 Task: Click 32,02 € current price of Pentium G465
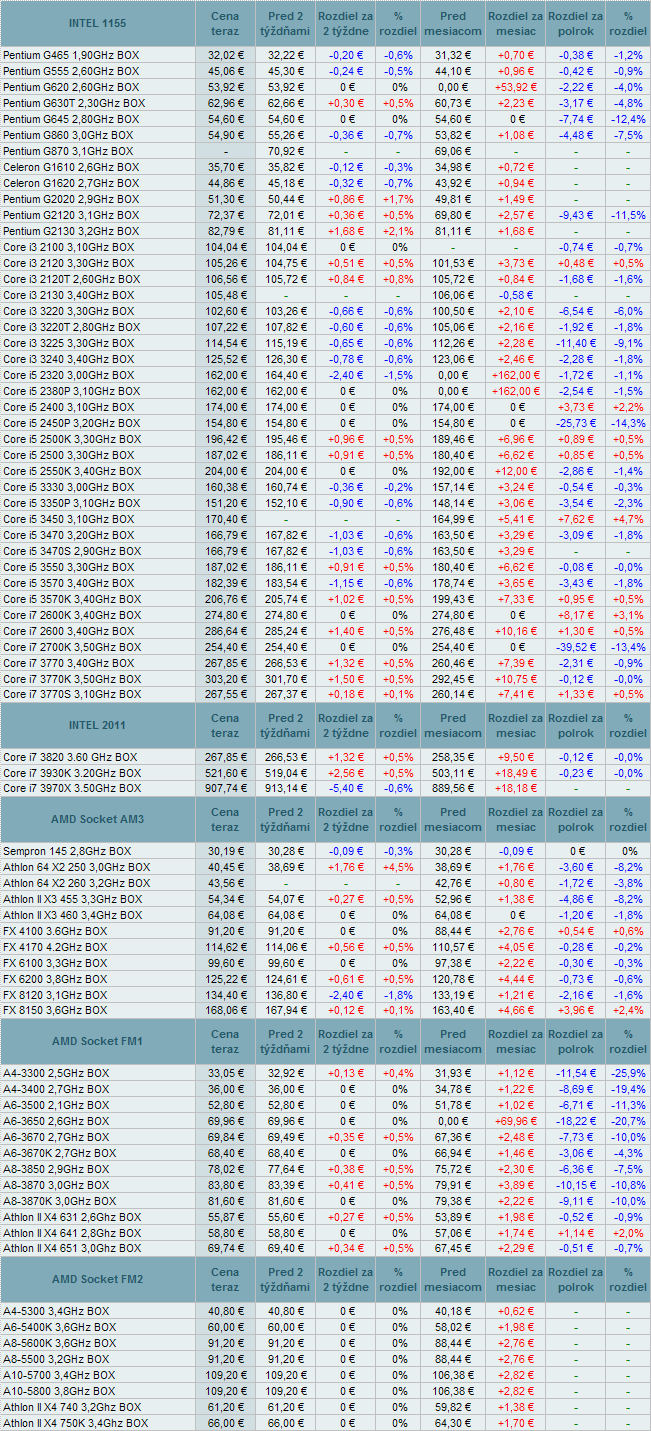[x=225, y=55]
